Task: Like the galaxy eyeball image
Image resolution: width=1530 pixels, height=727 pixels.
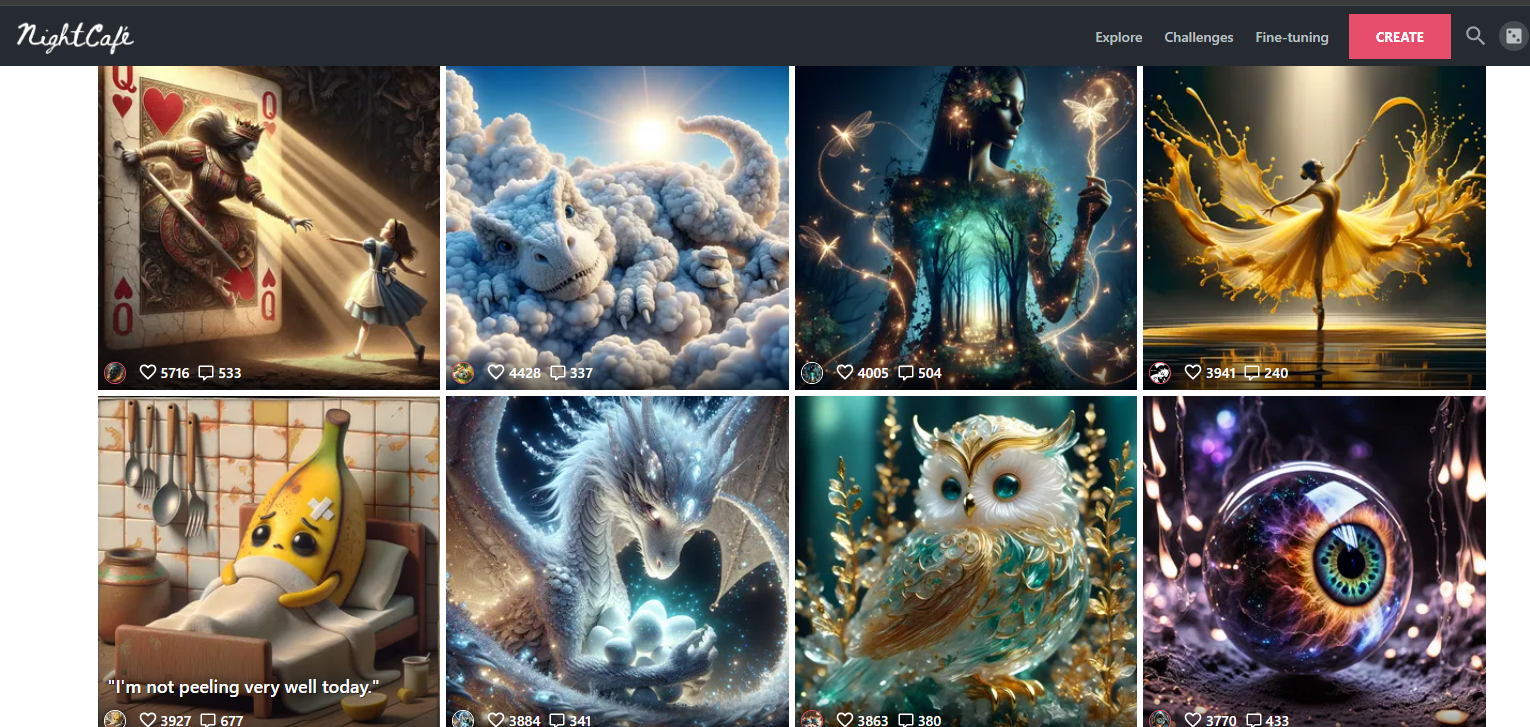Action: (1192, 719)
